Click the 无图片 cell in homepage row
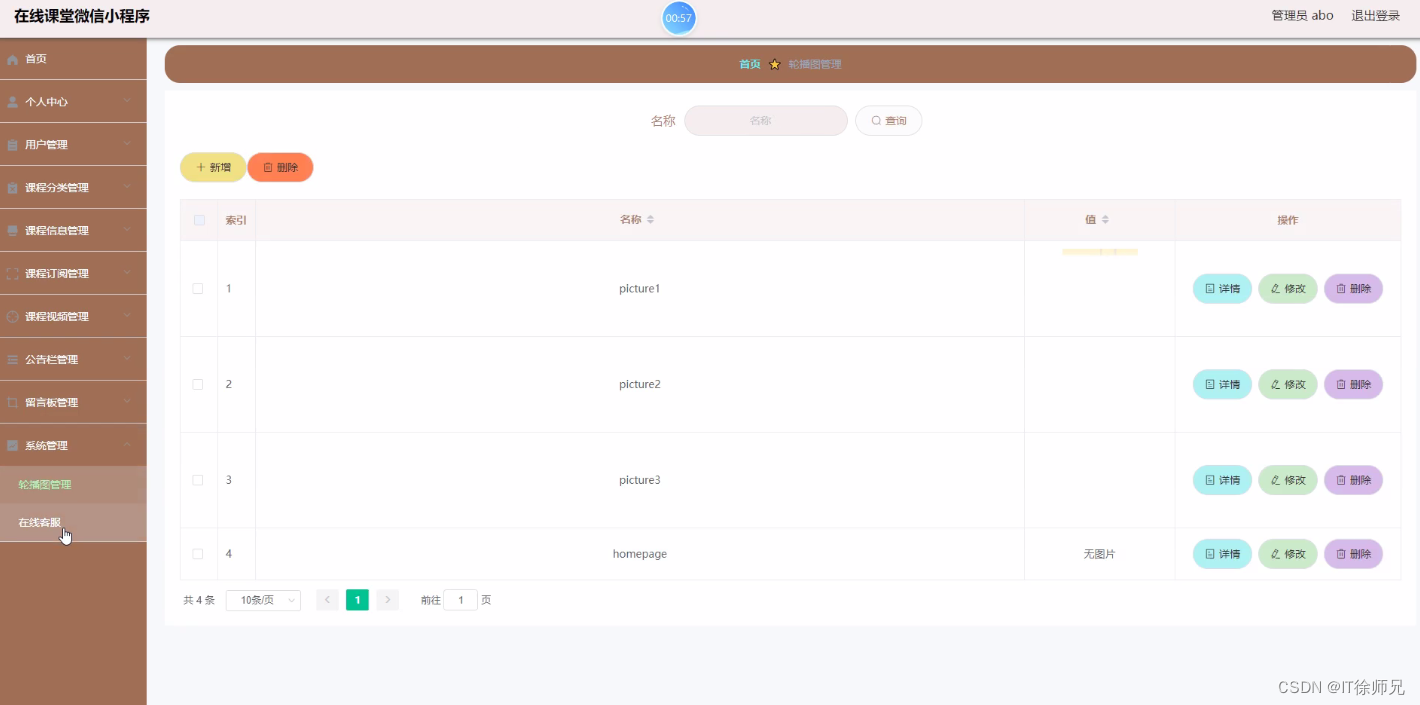 point(1099,554)
